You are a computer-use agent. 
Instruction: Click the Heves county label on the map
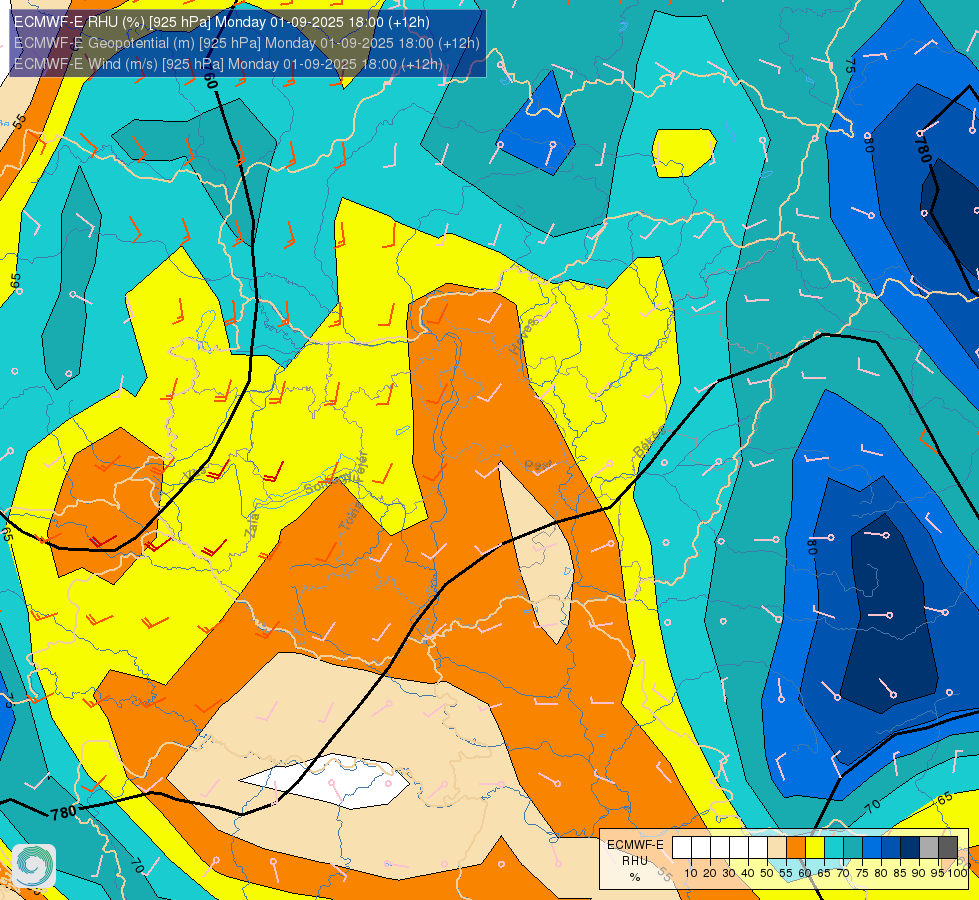point(523,336)
